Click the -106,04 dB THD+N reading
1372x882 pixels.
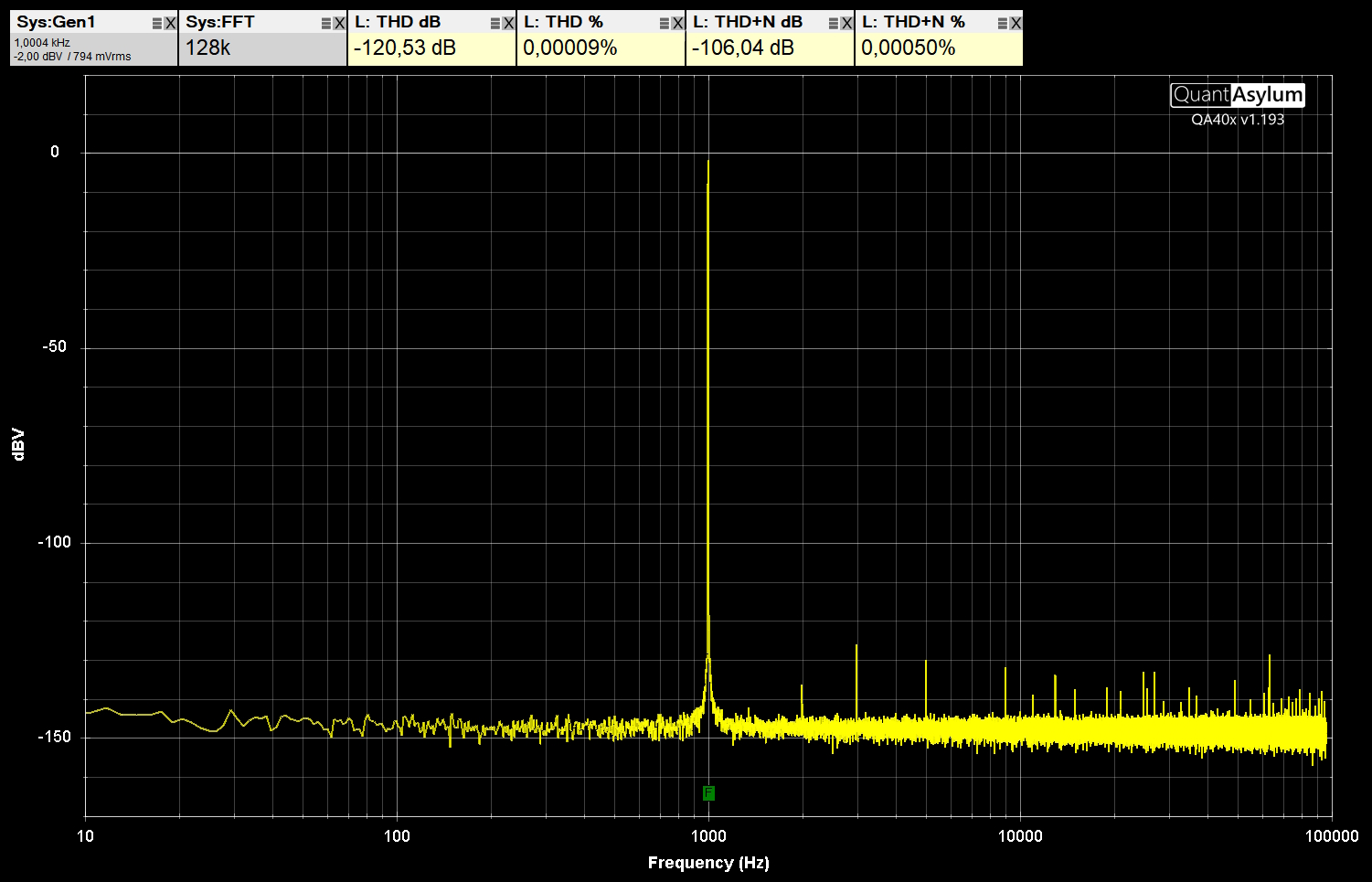pyautogui.click(x=742, y=48)
